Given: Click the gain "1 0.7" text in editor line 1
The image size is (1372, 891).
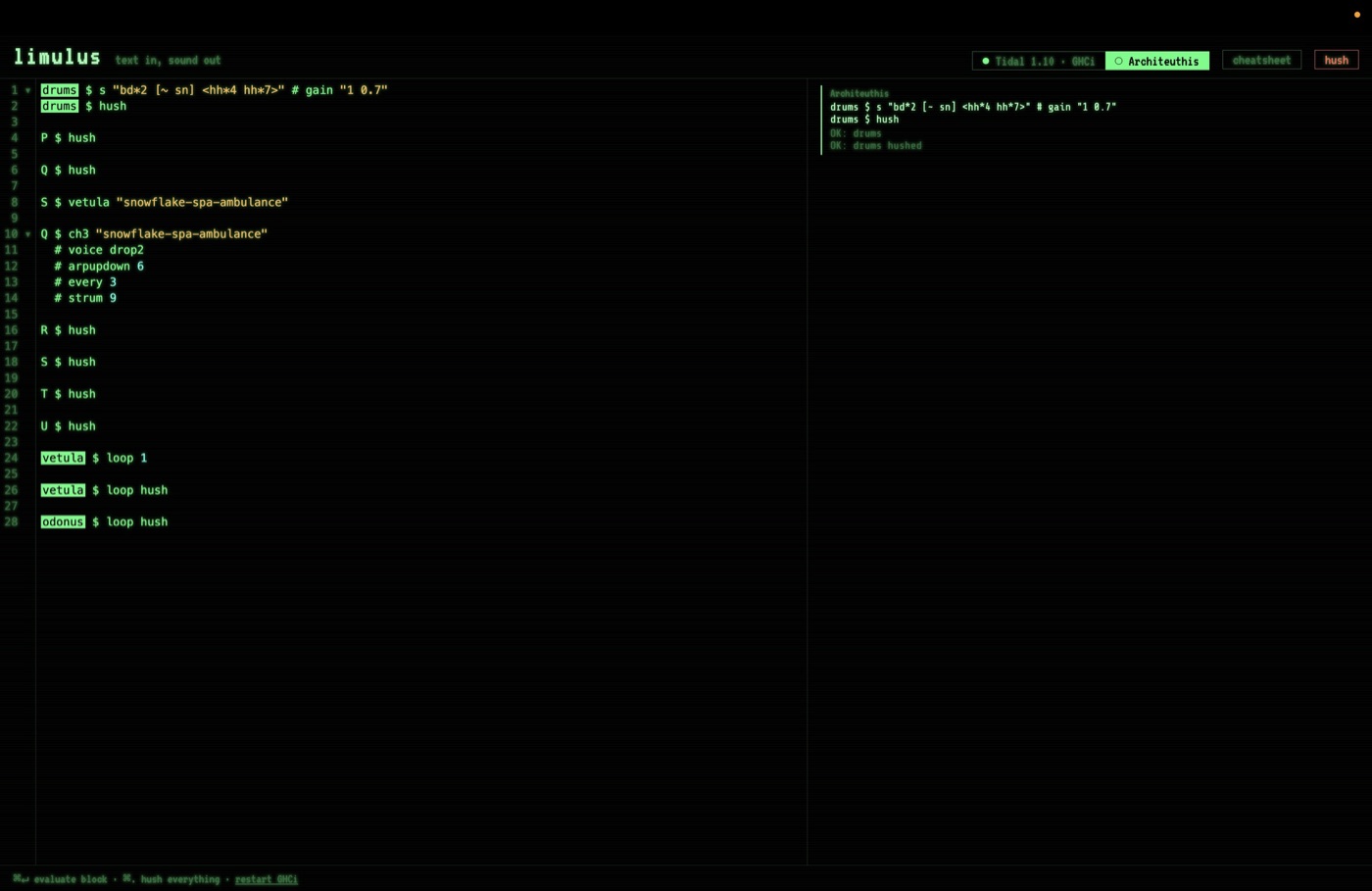Looking at the screenshot, I should 346,90.
